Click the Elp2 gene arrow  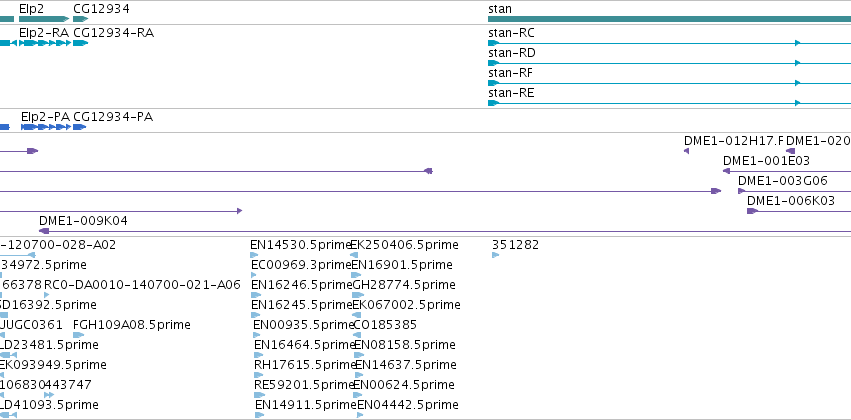pyautogui.click(x=44, y=19)
